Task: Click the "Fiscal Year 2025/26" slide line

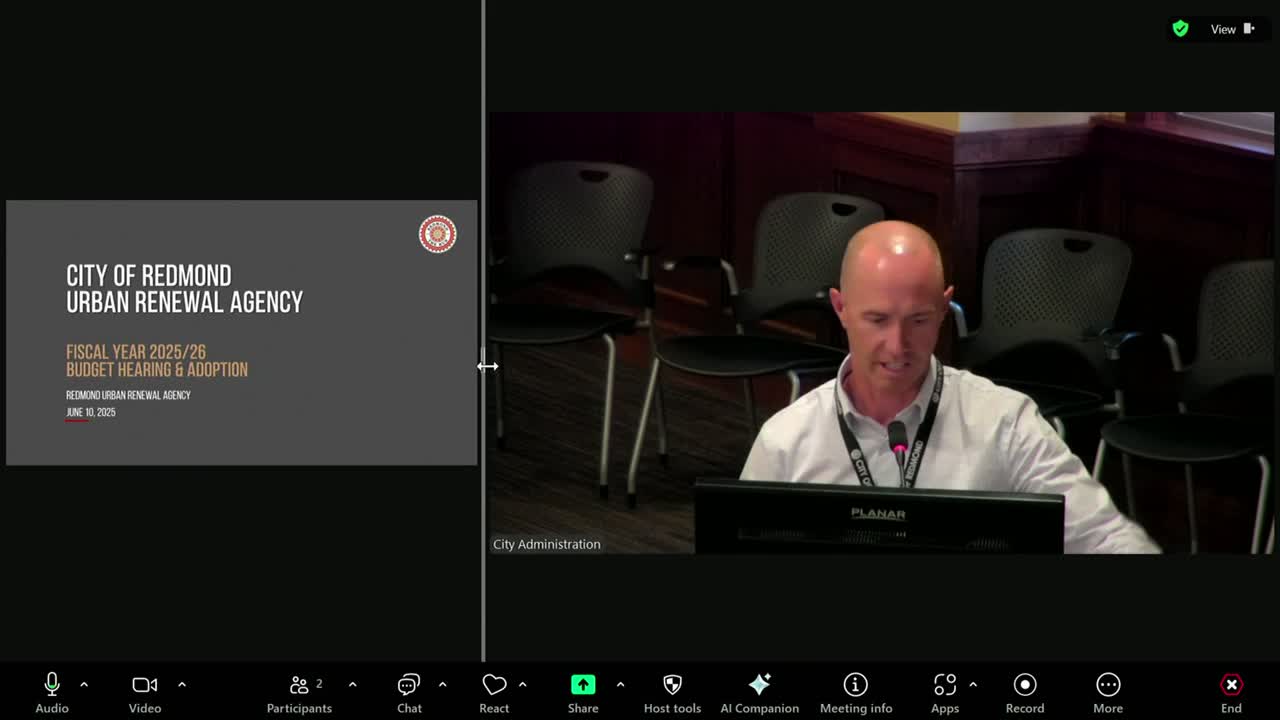Action: click(136, 353)
